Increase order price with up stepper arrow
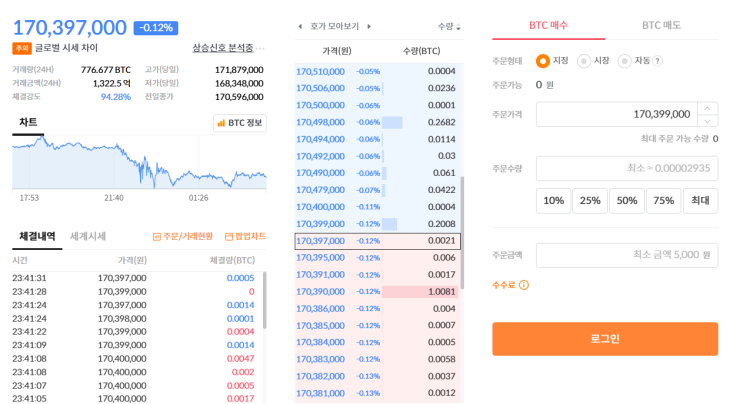This screenshot has width=743, height=404. [707, 108]
